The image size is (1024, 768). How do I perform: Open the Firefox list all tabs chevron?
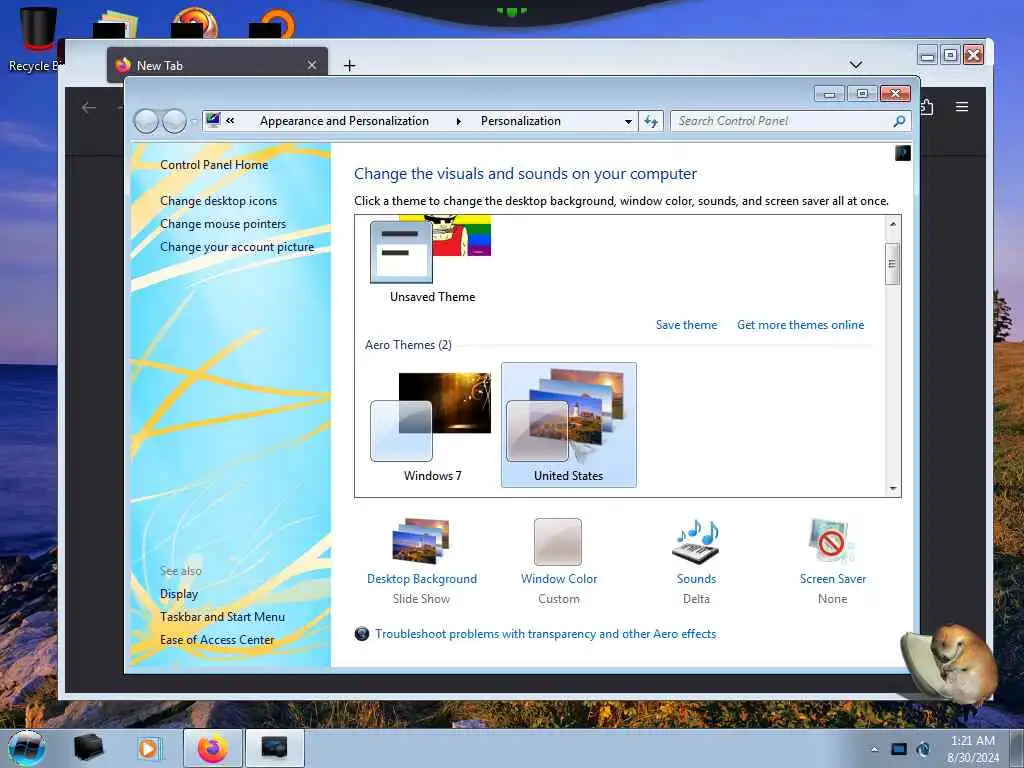point(856,65)
